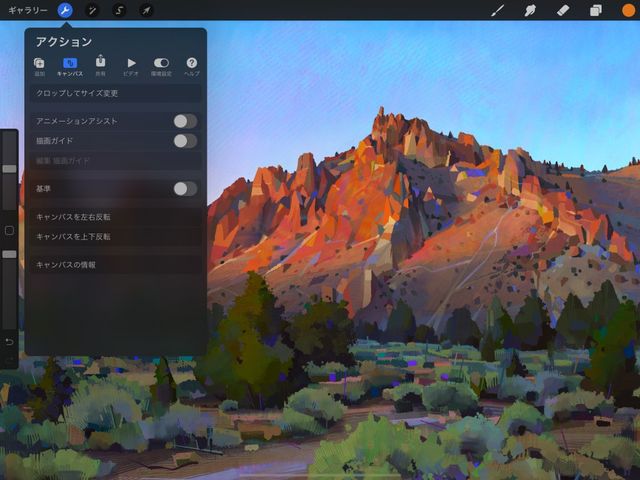Select the Selection S-shaped tool
This screenshot has height=480, width=640.
coord(119,10)
